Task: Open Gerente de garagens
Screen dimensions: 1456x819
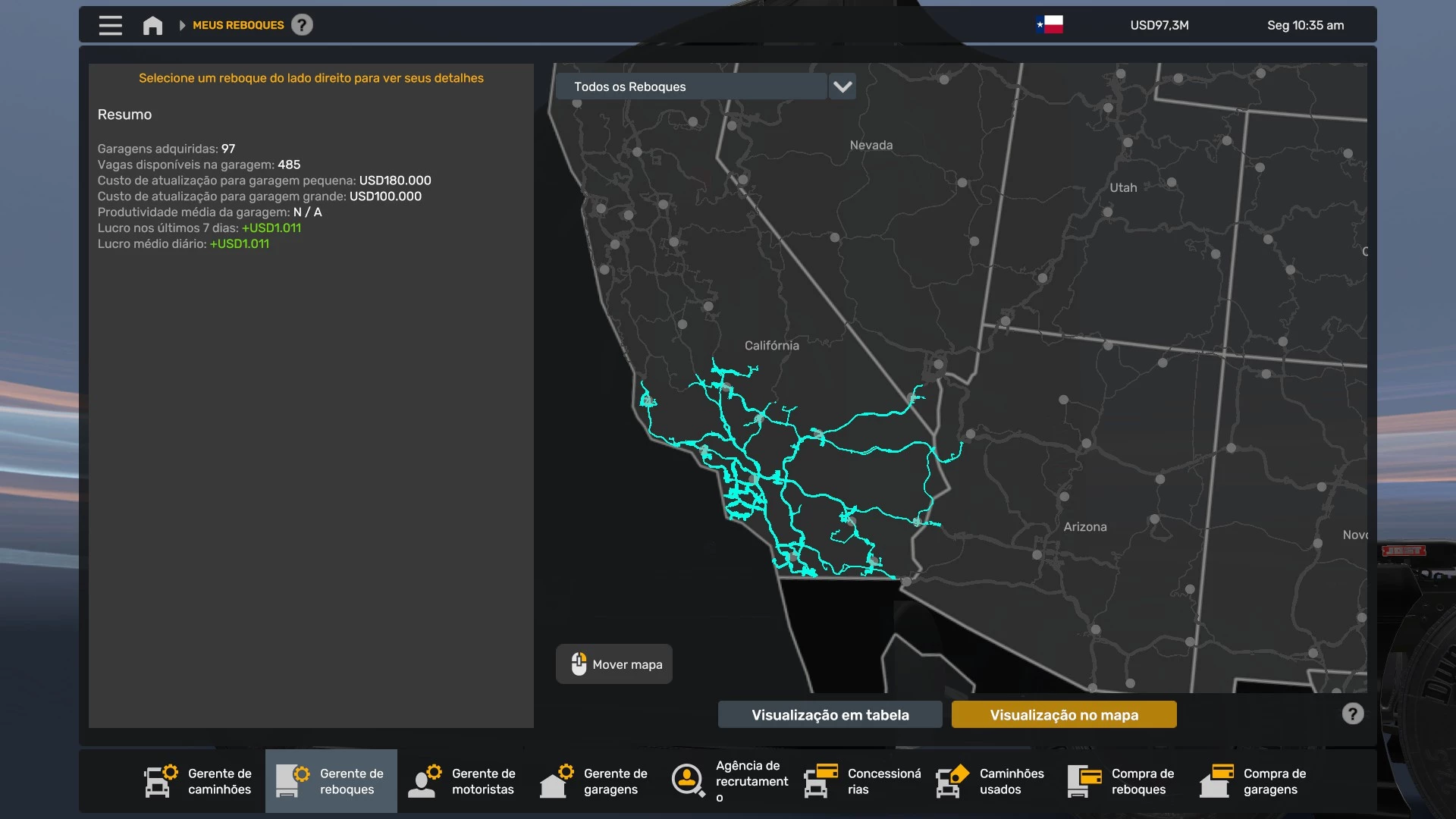Action: (595, 781)
